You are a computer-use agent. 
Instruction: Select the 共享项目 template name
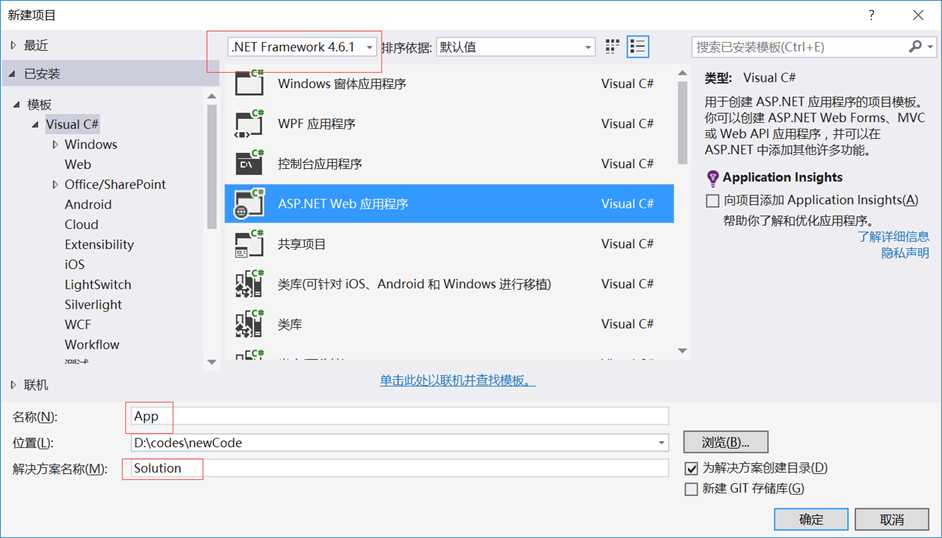pyautogui.click(x=302, y=244)
